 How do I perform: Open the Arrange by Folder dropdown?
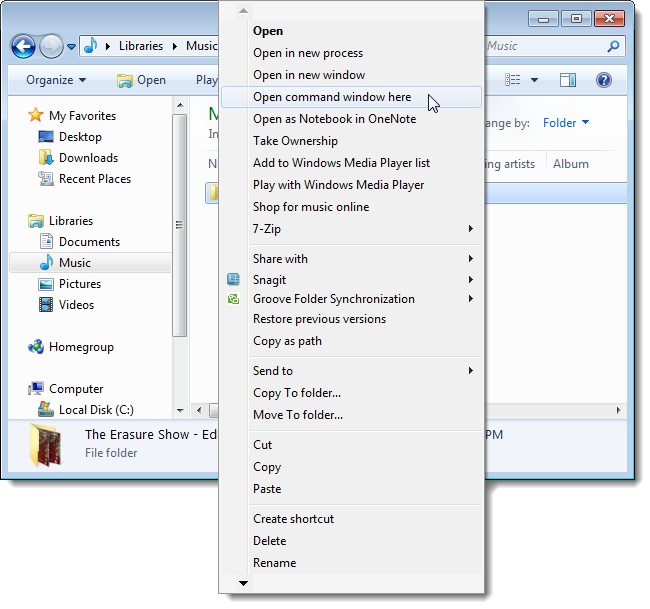(566, 123)
